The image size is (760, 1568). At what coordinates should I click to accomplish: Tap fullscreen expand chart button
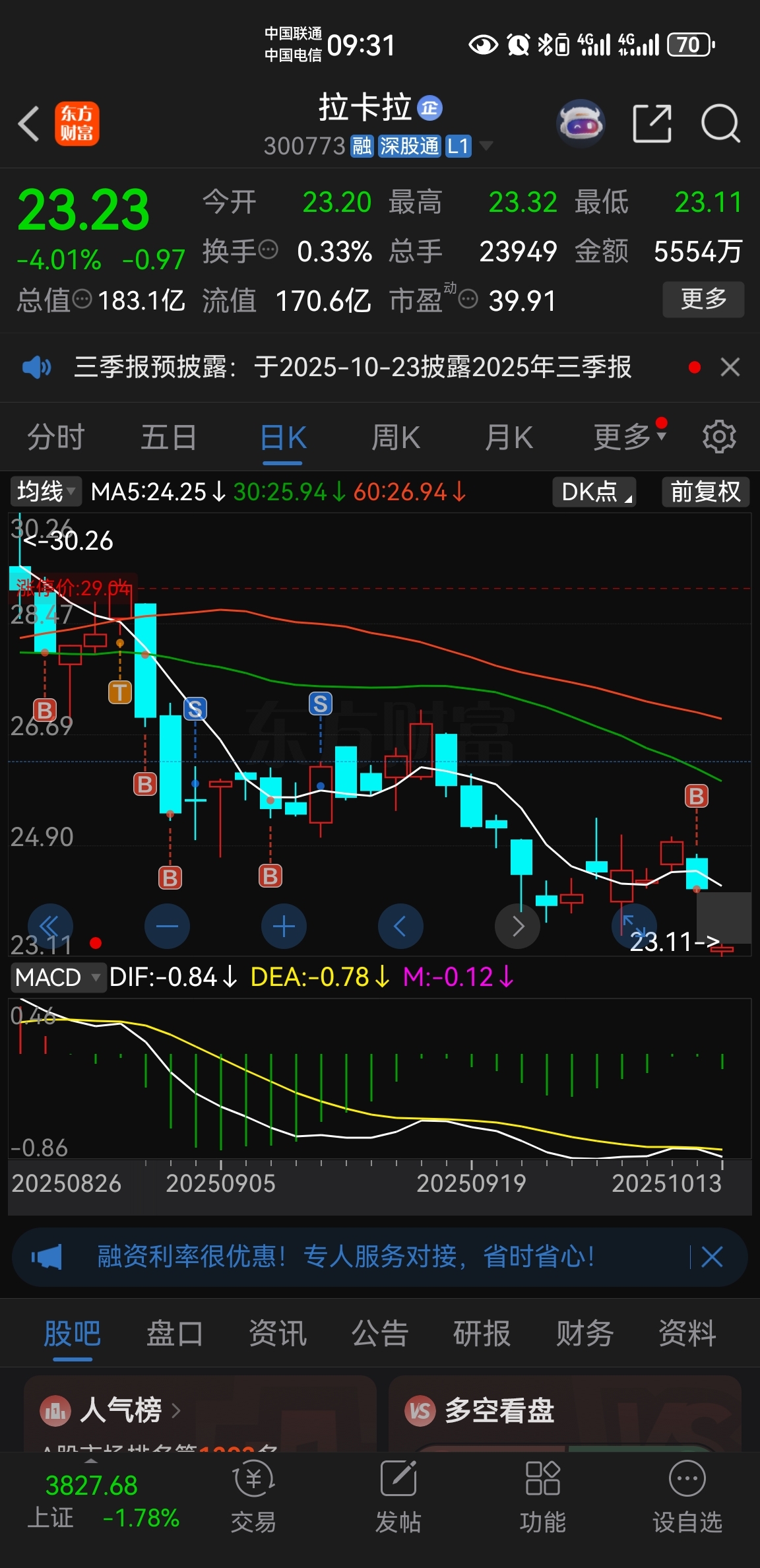(x=634, y=927)
